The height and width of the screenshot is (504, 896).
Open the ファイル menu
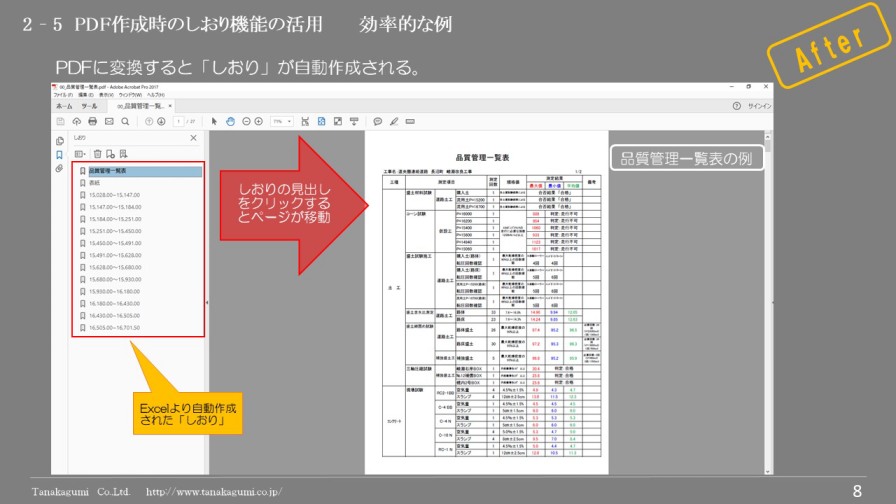pyautogui.click(x=61, y=95)
